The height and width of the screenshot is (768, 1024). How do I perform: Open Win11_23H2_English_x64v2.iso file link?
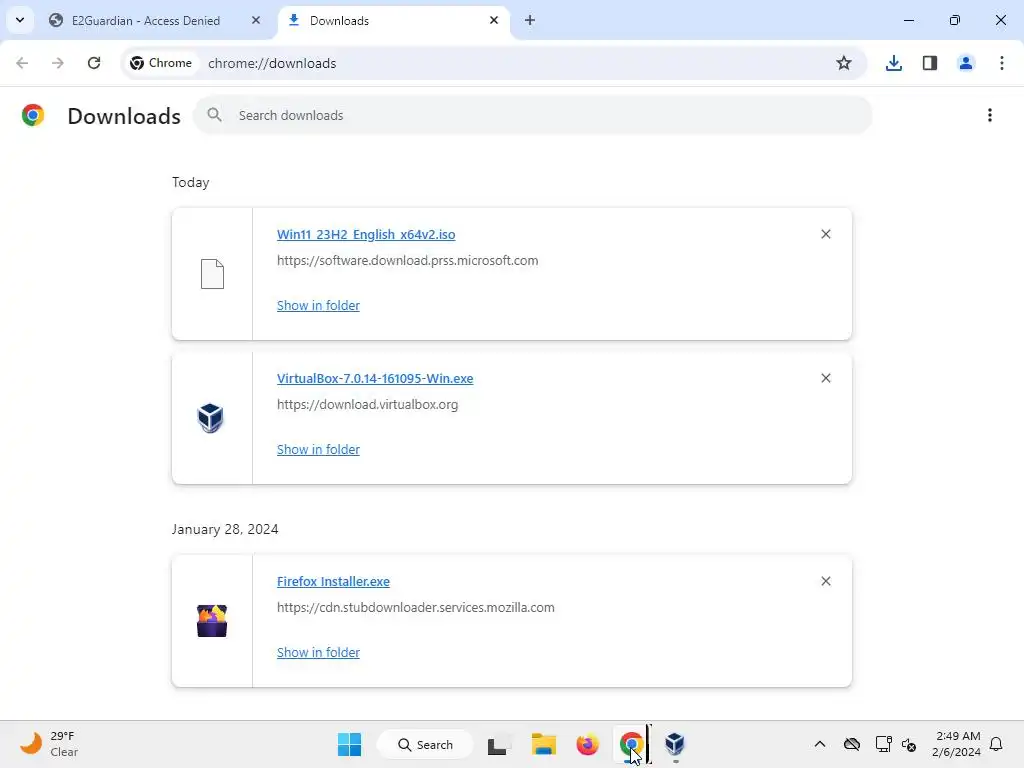point(366,234)
